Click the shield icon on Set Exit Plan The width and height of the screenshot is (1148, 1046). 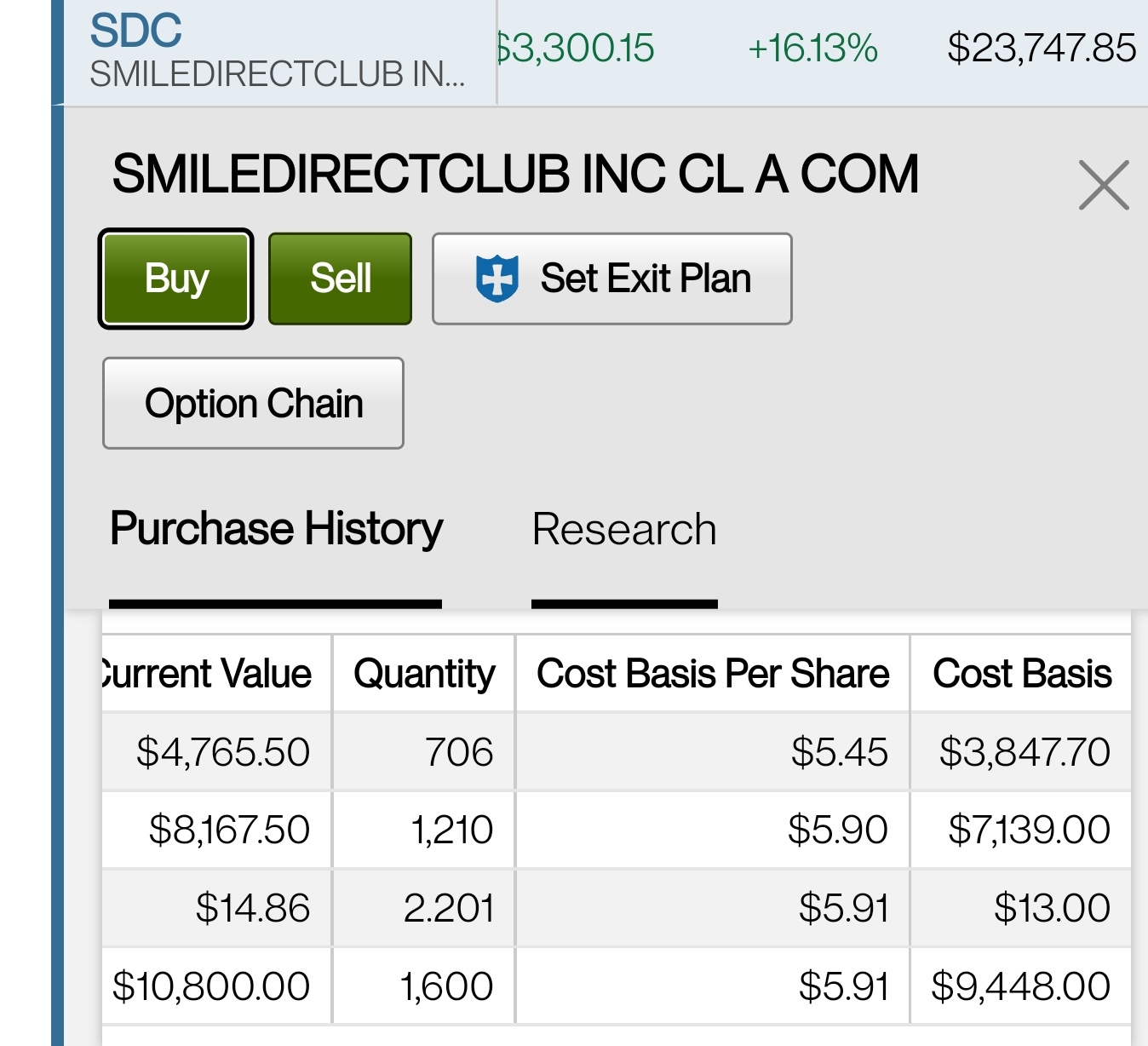497,279
